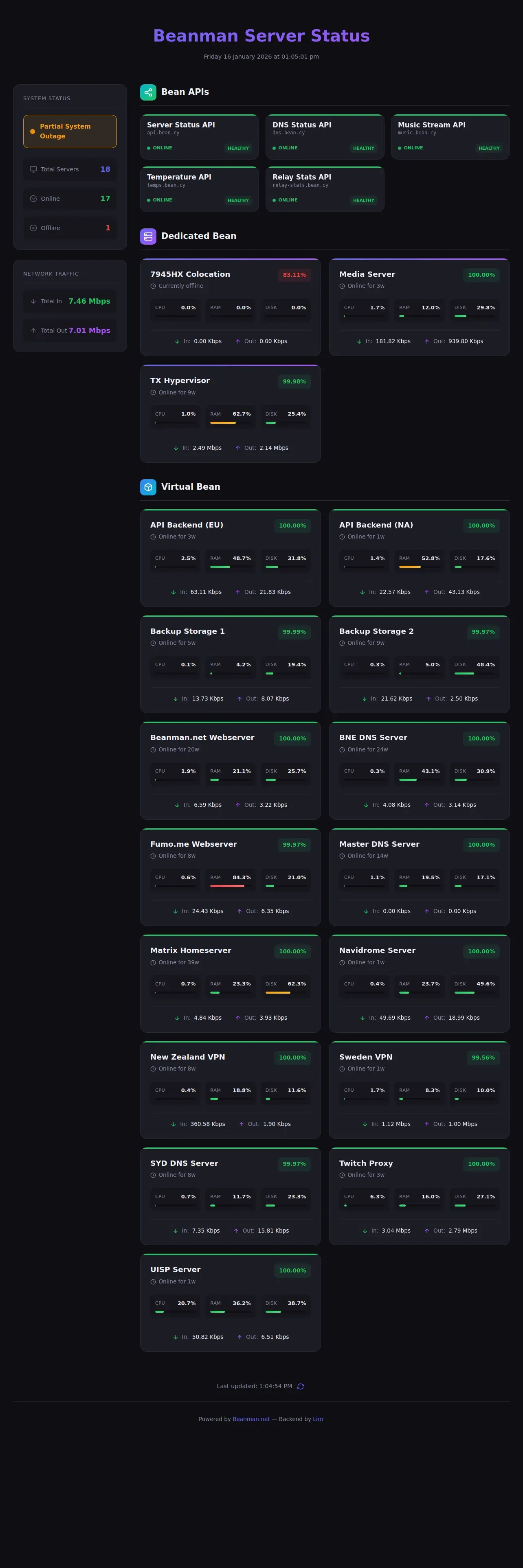Viewport: 523px width, 1568px height.
Task: Click the clock icon on 7945HX Colocation
Action: pyautogui.click(x=154, y=286)
